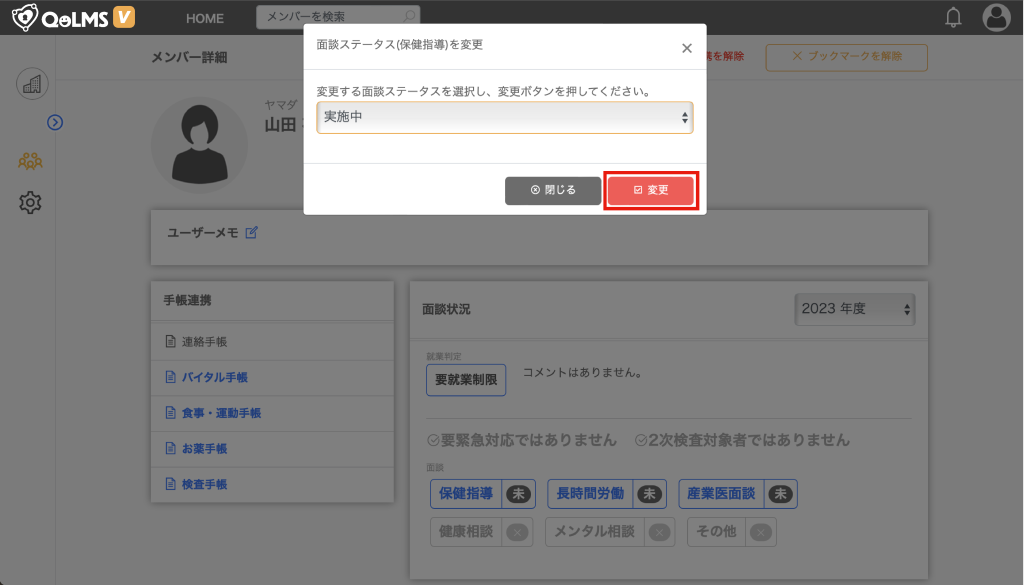Screen dimensions: 1024x585
Task: Expand the sidebar with the arrow chevron
Action: pyautogui.click(x=56, y=122)
